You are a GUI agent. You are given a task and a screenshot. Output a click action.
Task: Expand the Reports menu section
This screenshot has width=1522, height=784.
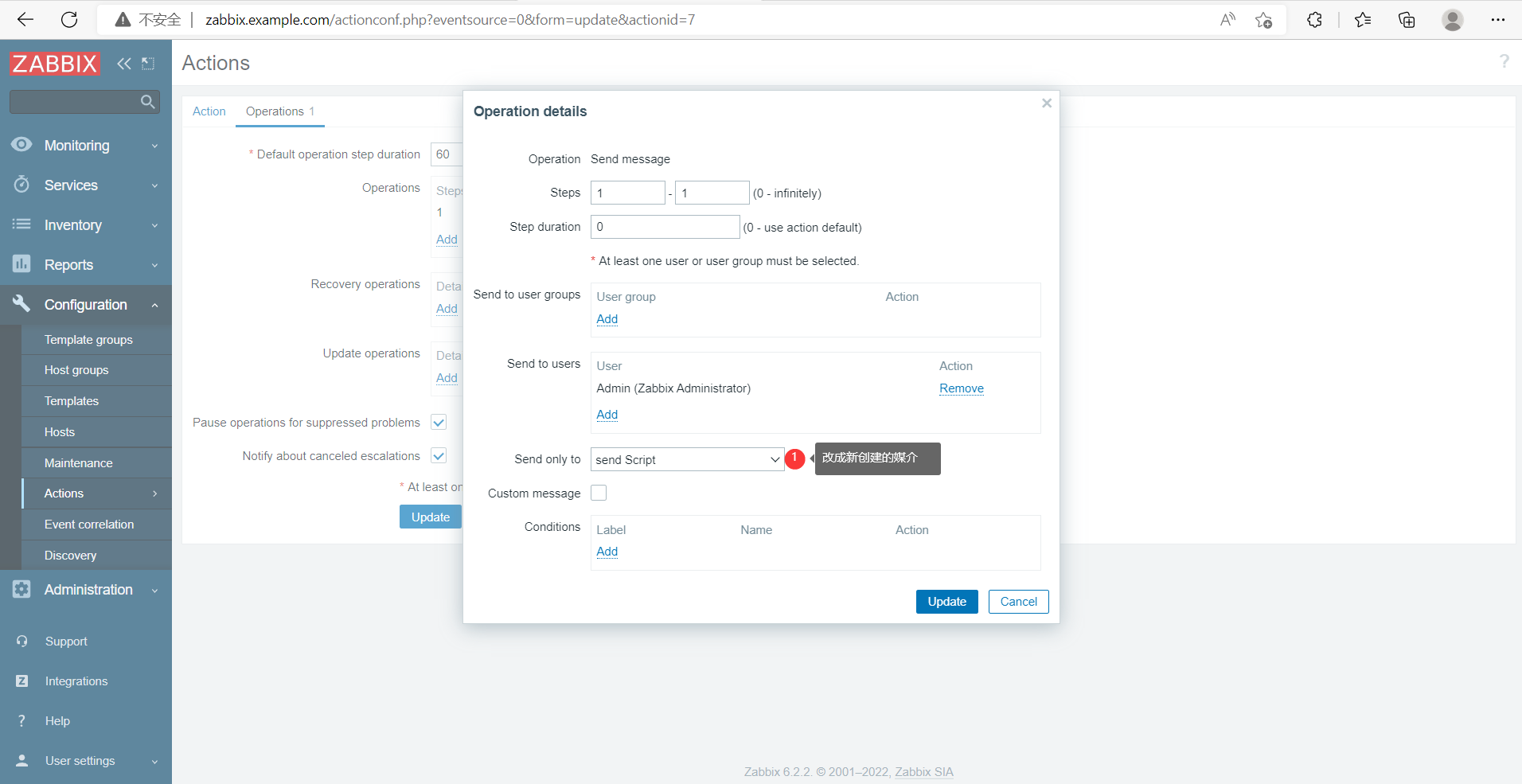pyautogui.click(x=154, y=265)
